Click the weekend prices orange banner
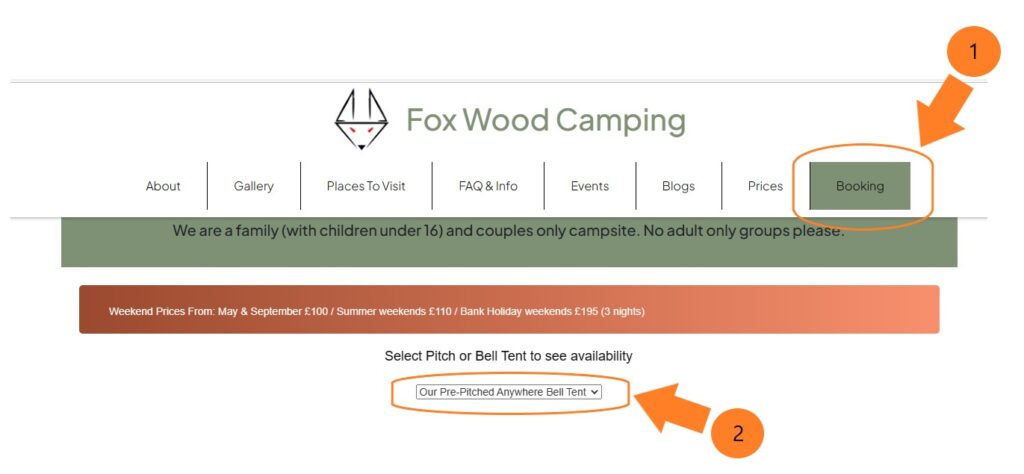Viewport: 1024px width, 474px height. point(509,309)
